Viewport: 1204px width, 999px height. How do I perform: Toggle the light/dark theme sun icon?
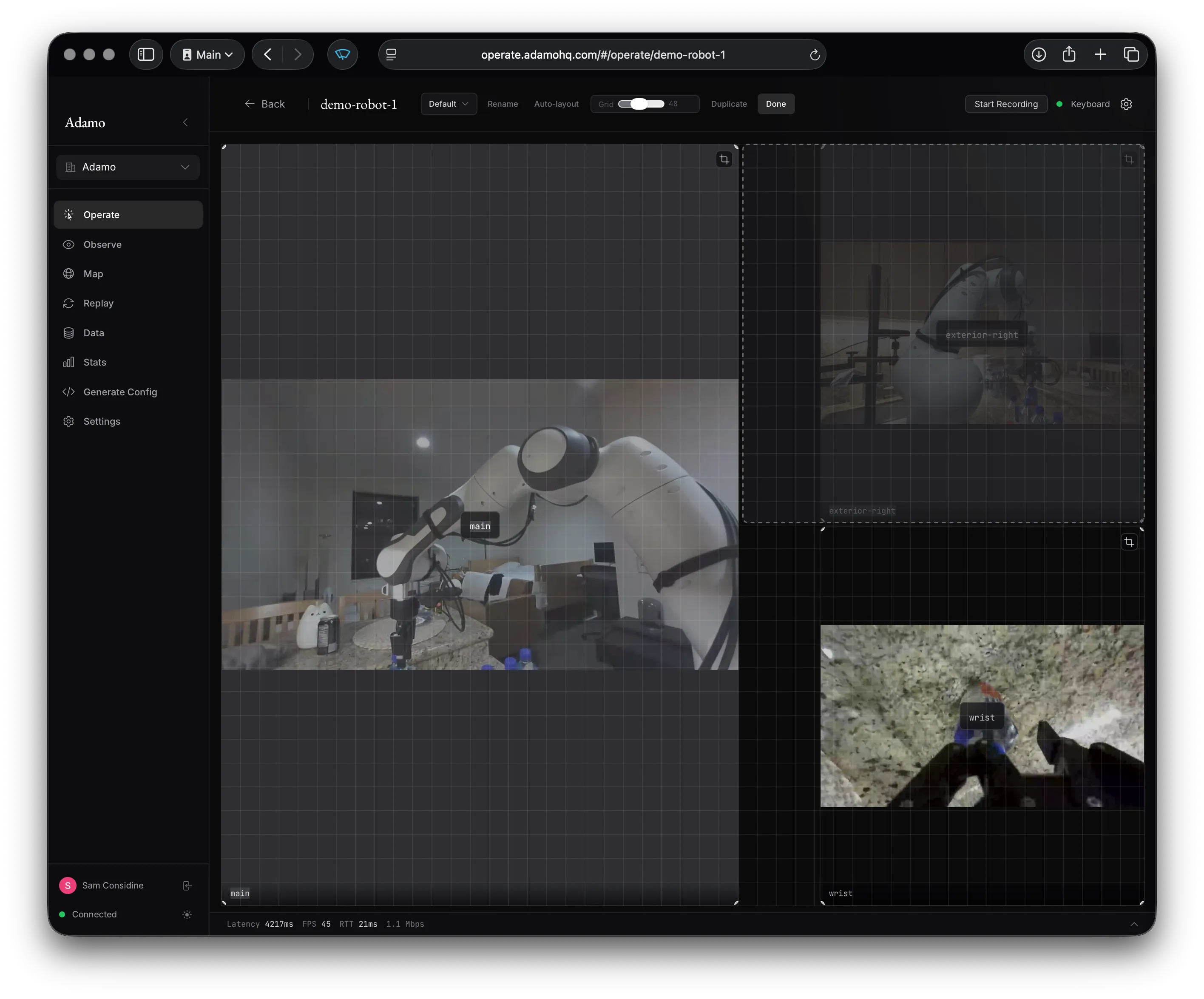pyautogui.click(x=187, y=914)
